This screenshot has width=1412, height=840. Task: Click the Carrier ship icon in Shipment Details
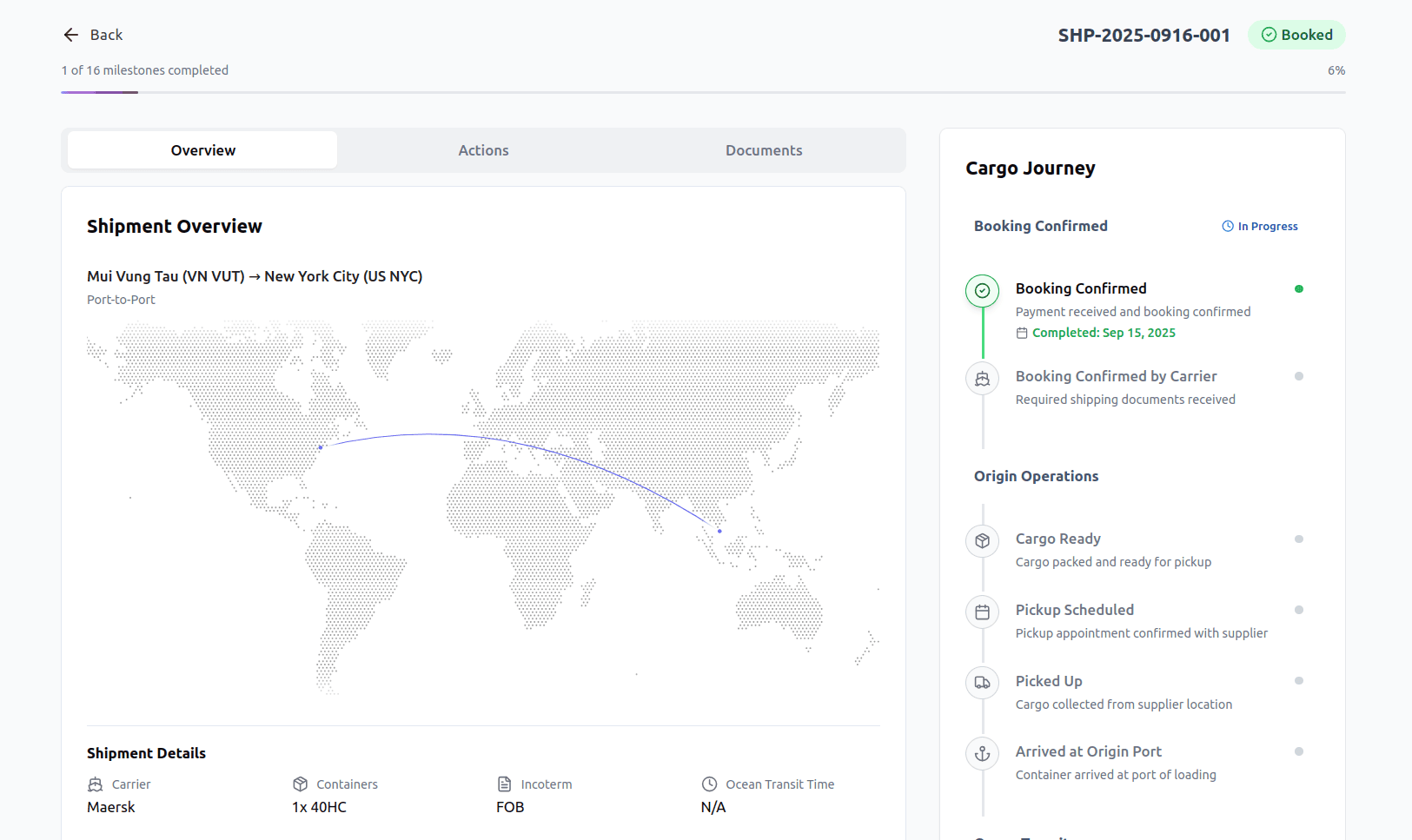(96, 784)
